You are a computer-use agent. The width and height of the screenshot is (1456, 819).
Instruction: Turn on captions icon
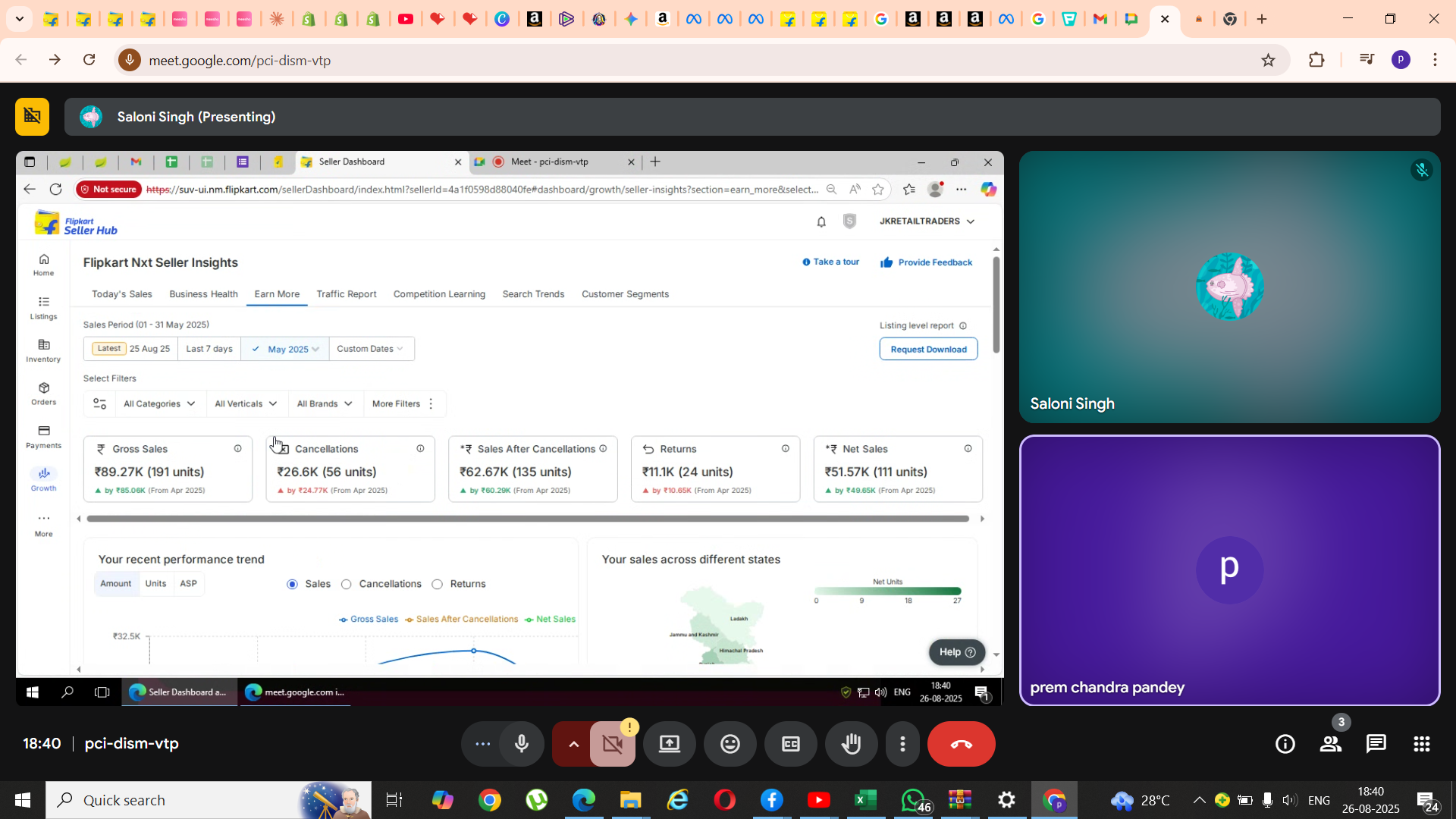(790, 744)
